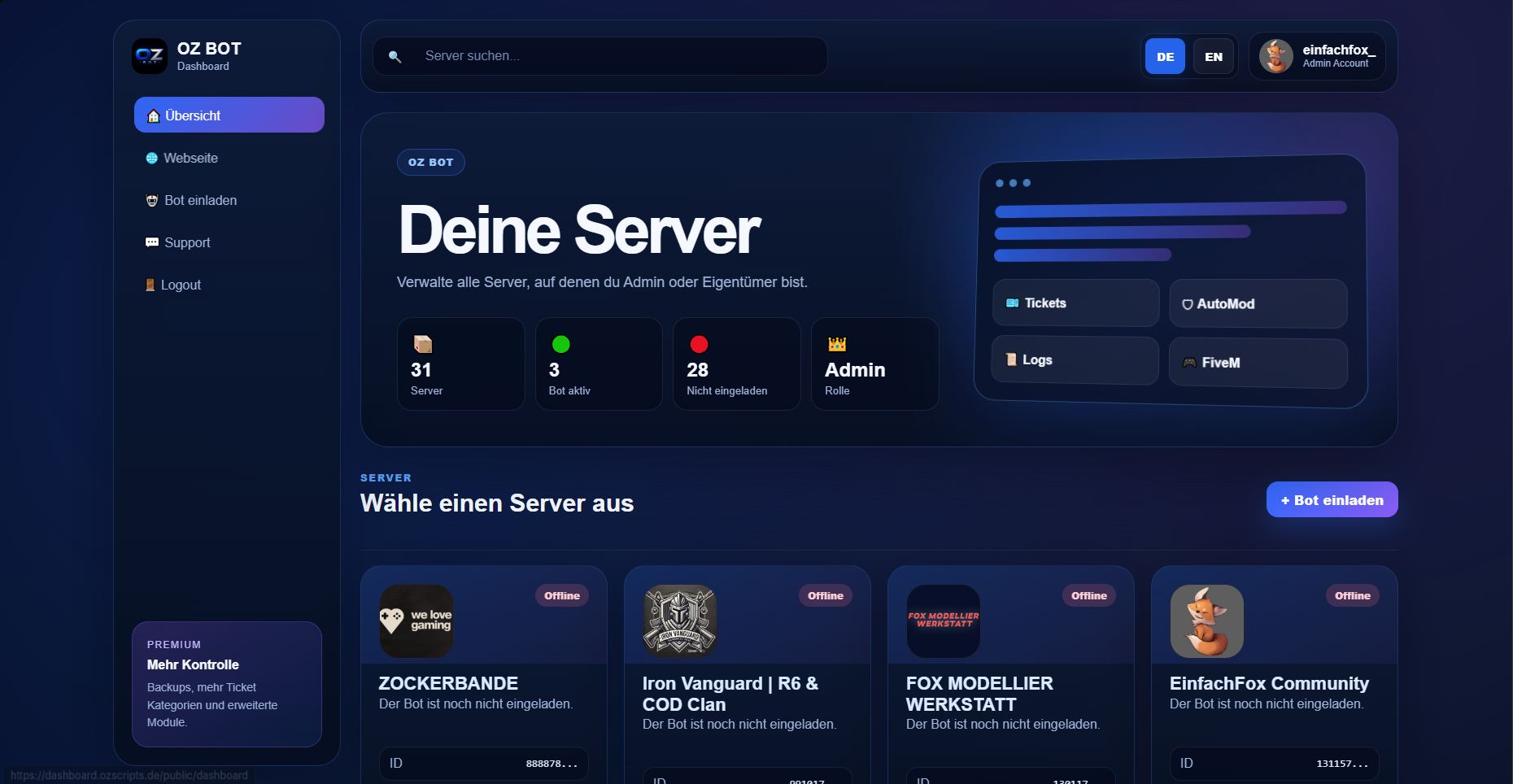Click the OZ BOT logo icon
The image size is (1513, 784).
tap(150, 56)
